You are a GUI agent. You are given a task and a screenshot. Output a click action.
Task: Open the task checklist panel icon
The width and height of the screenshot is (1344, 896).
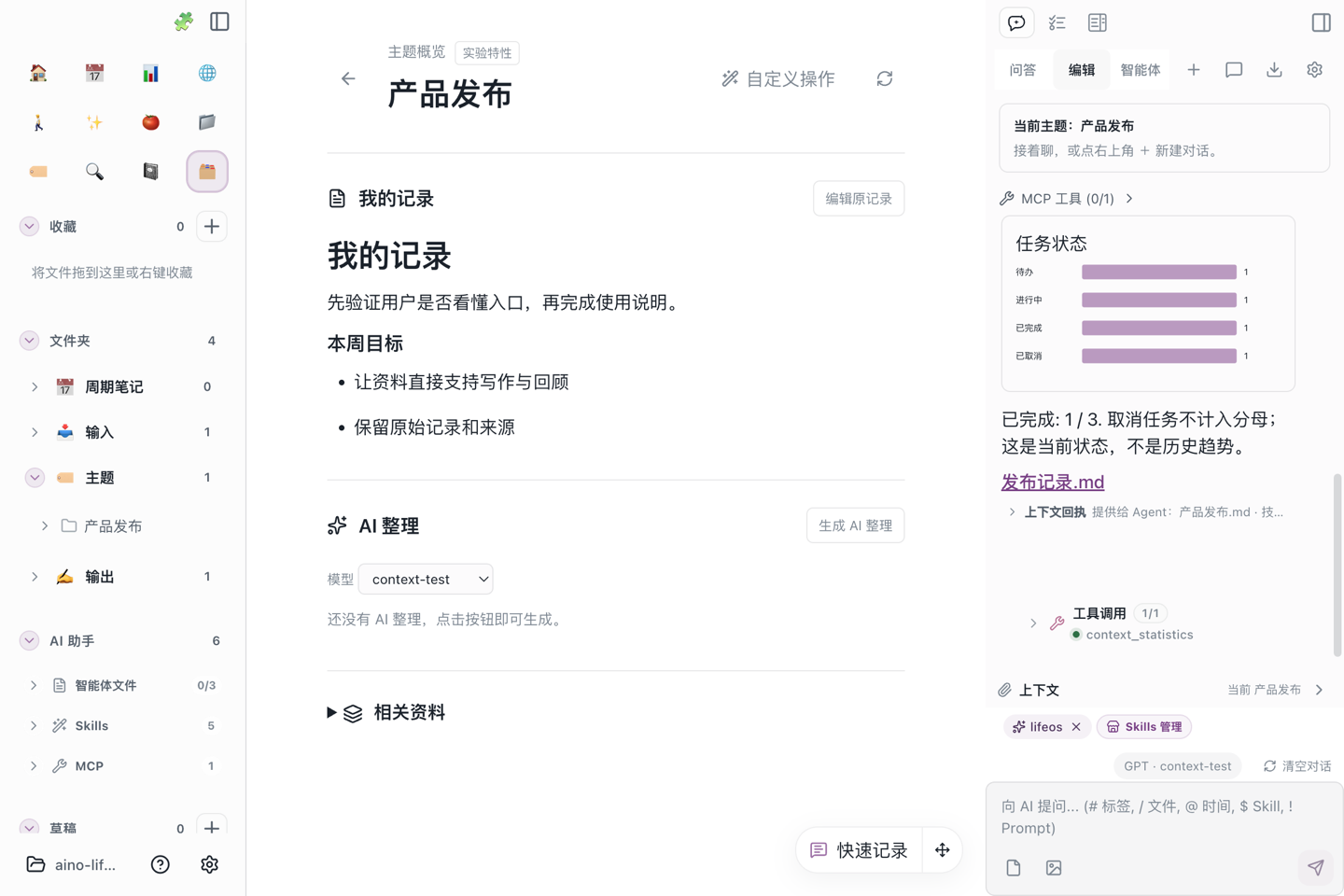click(1057, 22)
